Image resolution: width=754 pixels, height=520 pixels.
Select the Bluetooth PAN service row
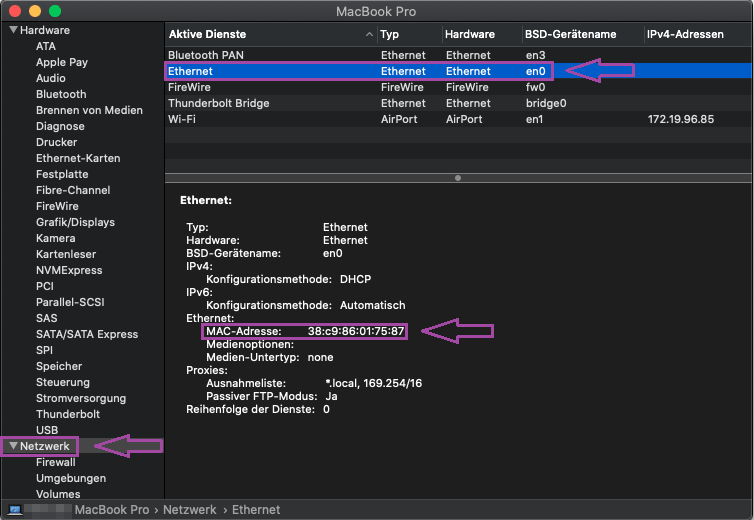(x=458, y=55)
